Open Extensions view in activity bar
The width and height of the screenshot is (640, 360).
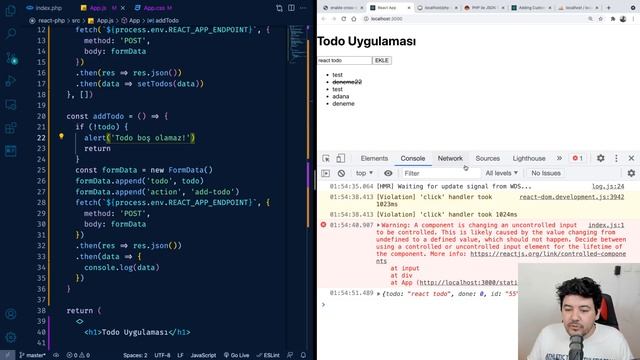[11, 128]
